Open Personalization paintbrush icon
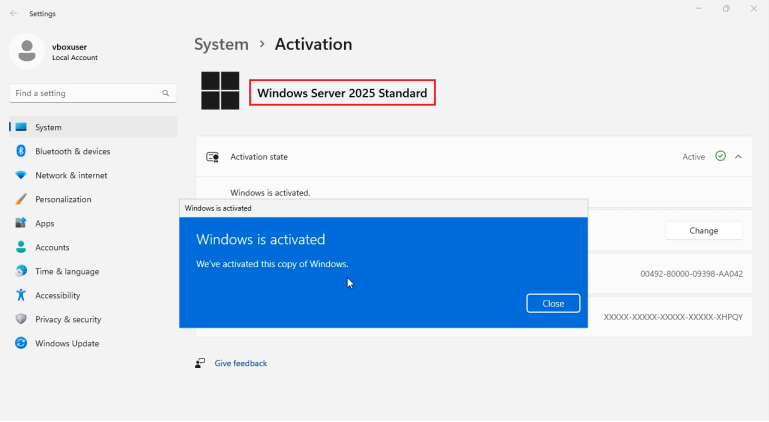 click(20, 199)
